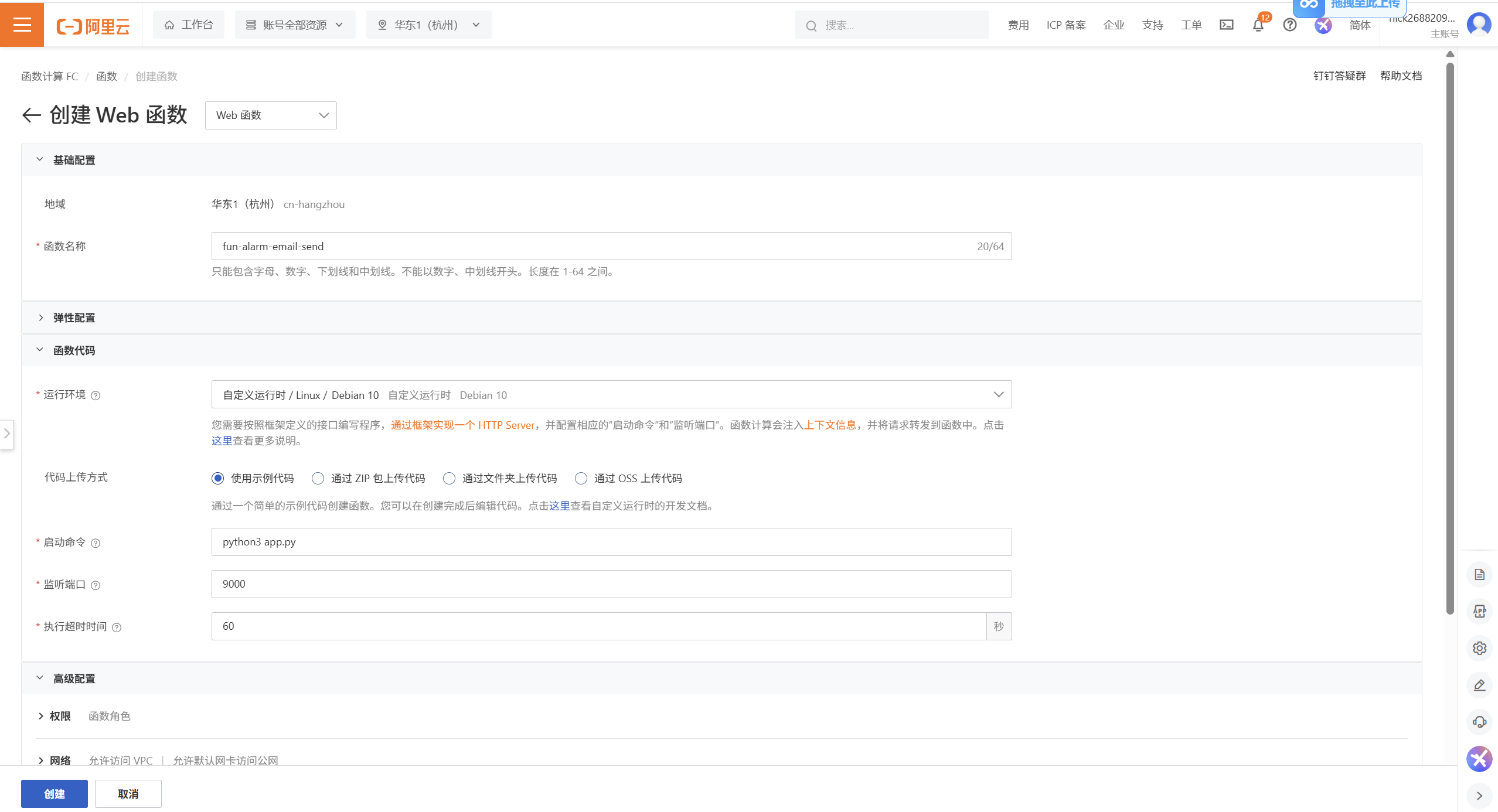The height and width of the screenshot is (812, 1498).
Task: Focus the 启动命令 input field
Action: pyautogui.click(x=611, y=542)
